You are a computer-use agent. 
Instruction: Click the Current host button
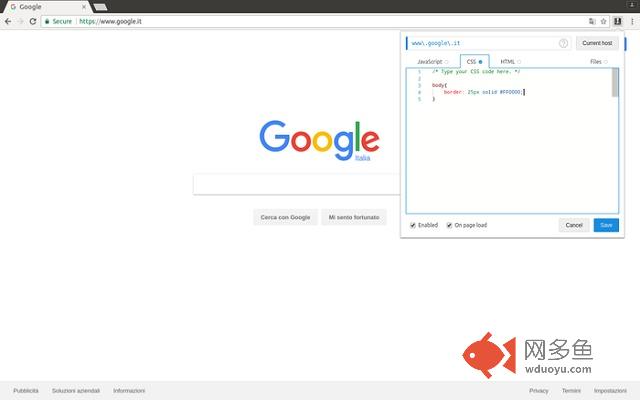[x=597, y=43]
